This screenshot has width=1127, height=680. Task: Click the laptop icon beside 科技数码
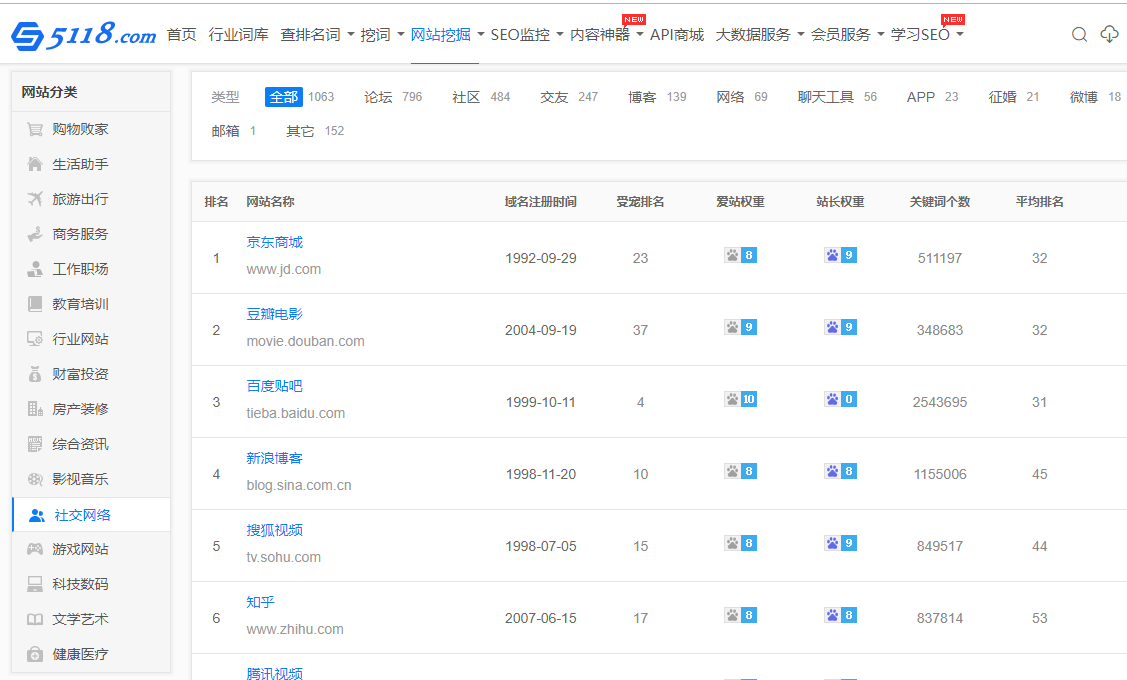34,584
